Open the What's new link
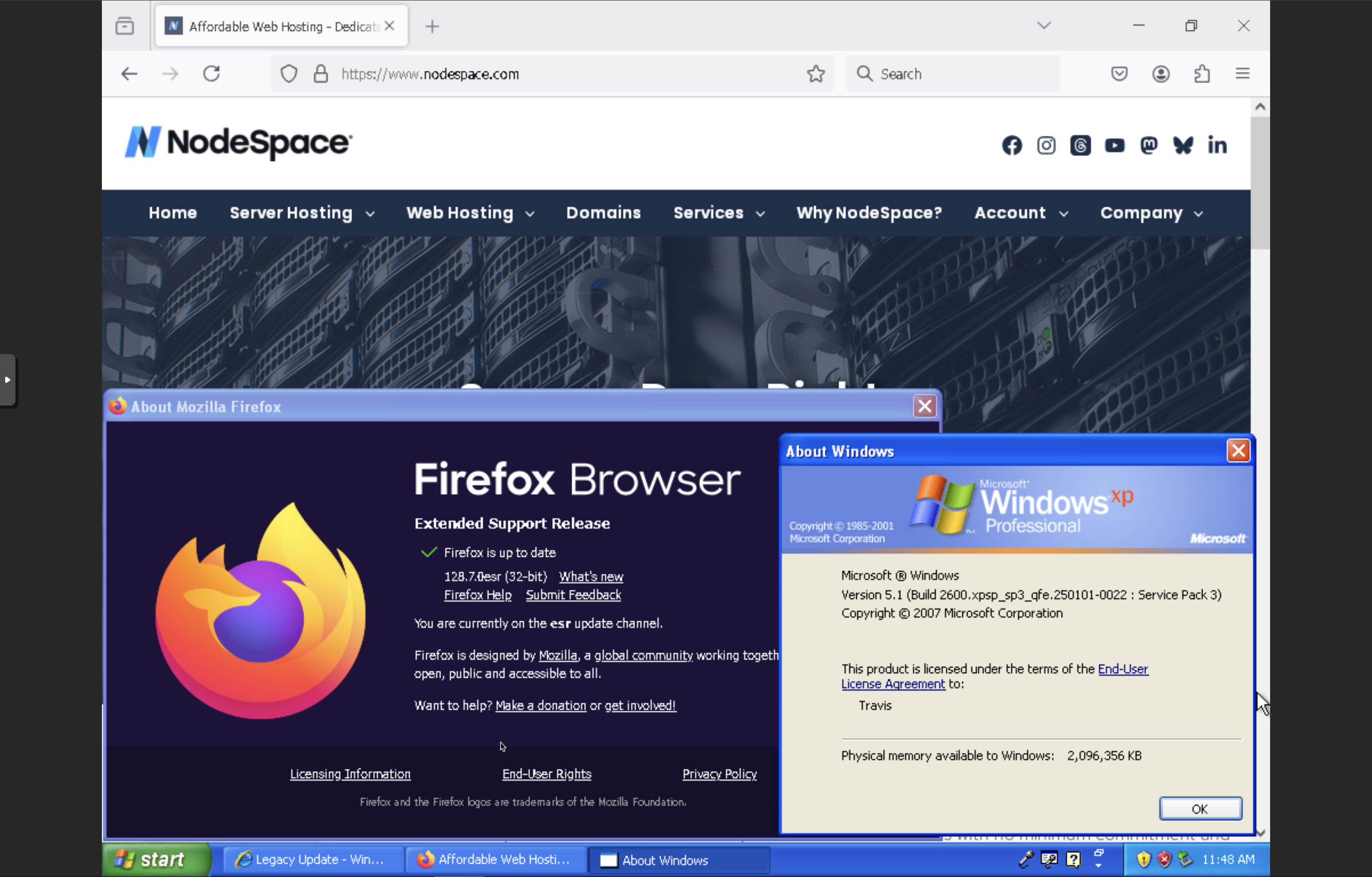 click(591, 576)
